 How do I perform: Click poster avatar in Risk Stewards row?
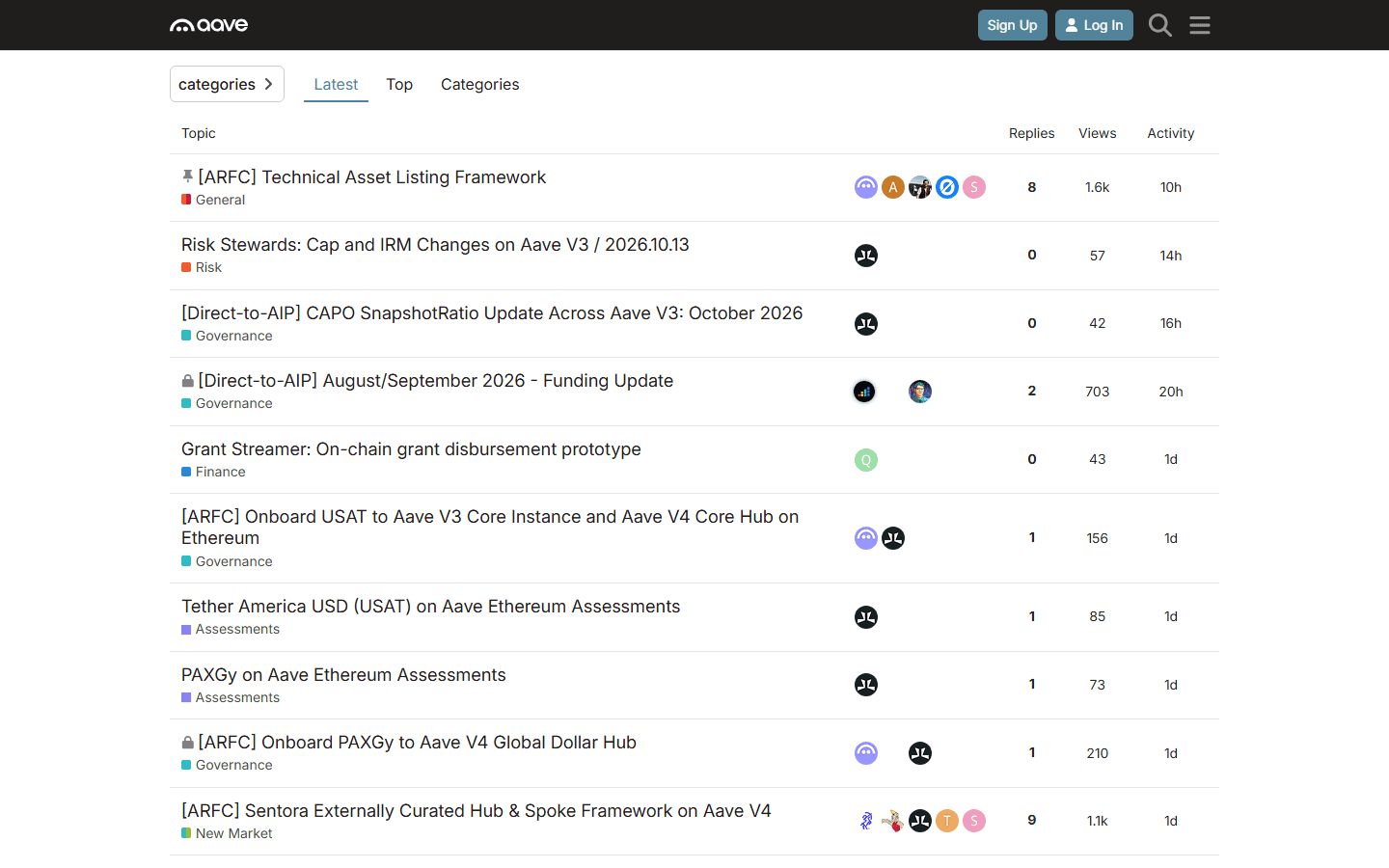pos(866,256)
